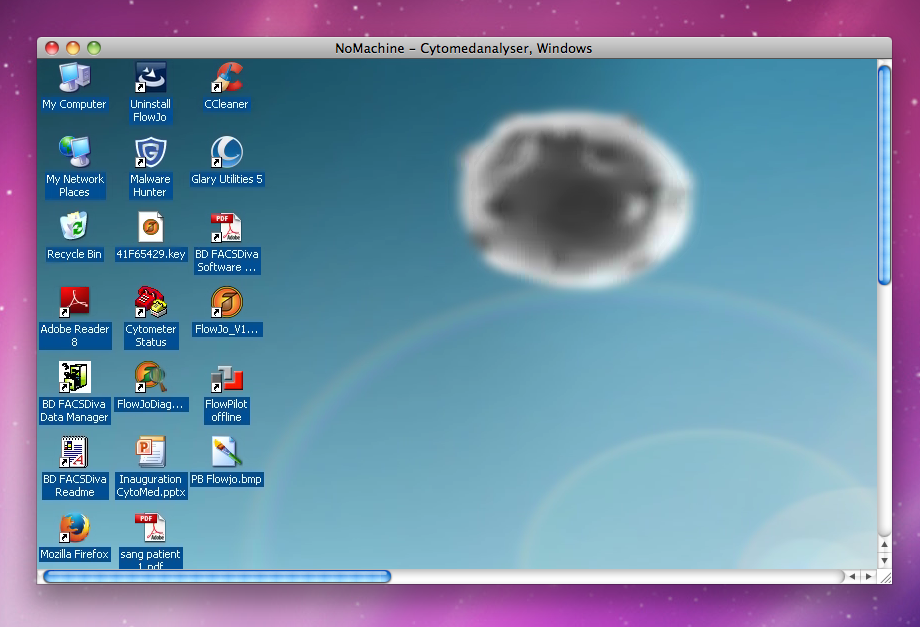Image resolution: width=920 pixels, height=627 pixels.
Task: Click the "Inauguration CytoMed.pptx" label text
Action: coord(151,486)
